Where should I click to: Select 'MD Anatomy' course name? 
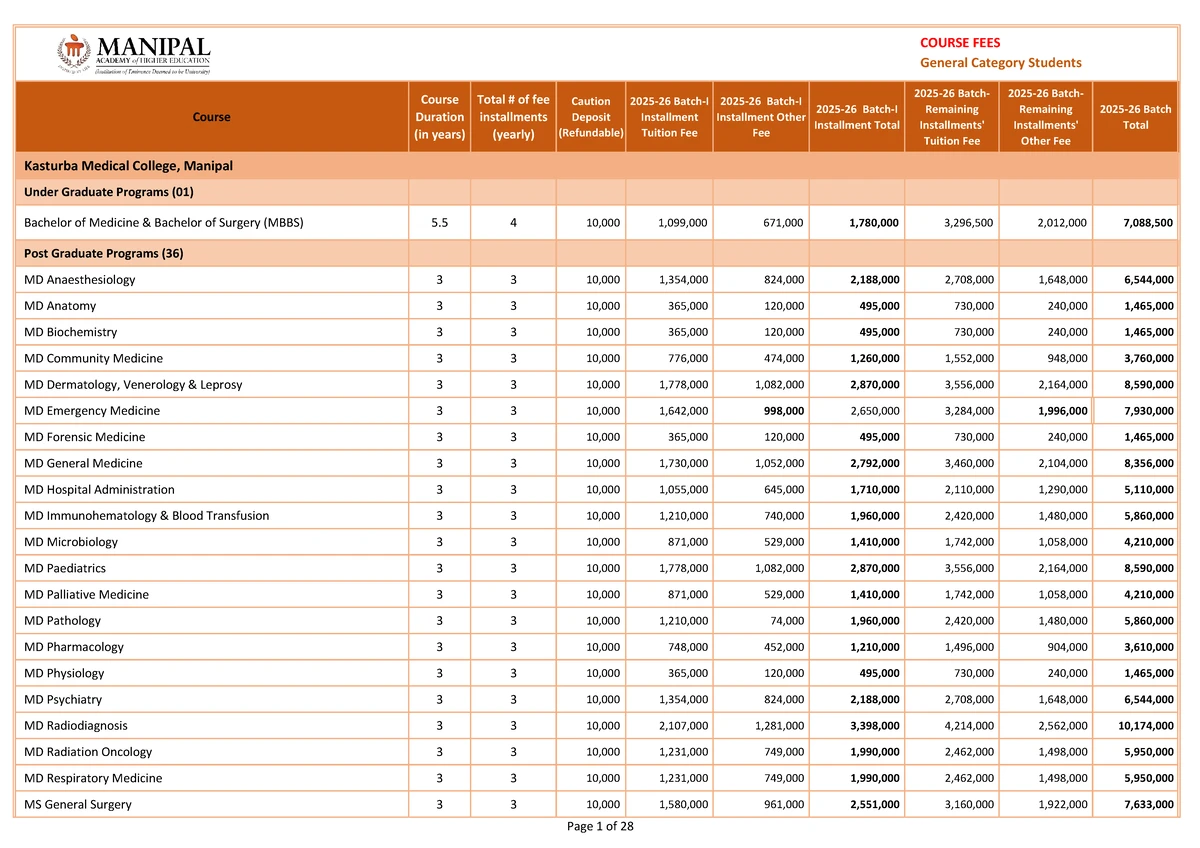click(x=60, y=306)
